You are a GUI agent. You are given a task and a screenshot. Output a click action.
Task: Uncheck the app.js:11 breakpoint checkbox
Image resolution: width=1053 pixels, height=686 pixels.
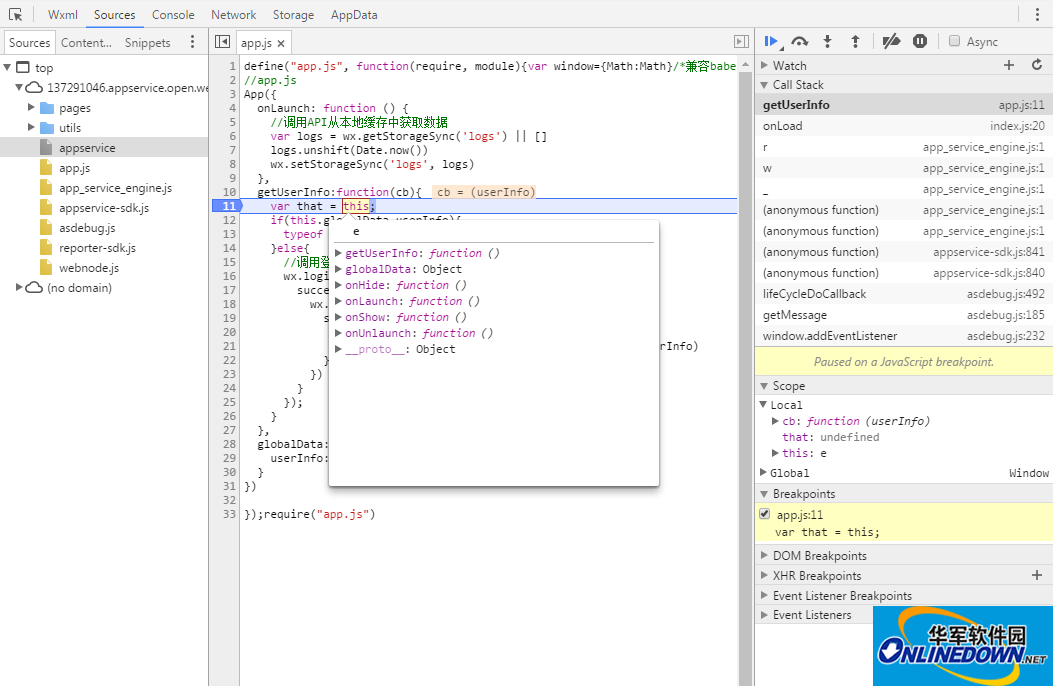tap(765, 514)
